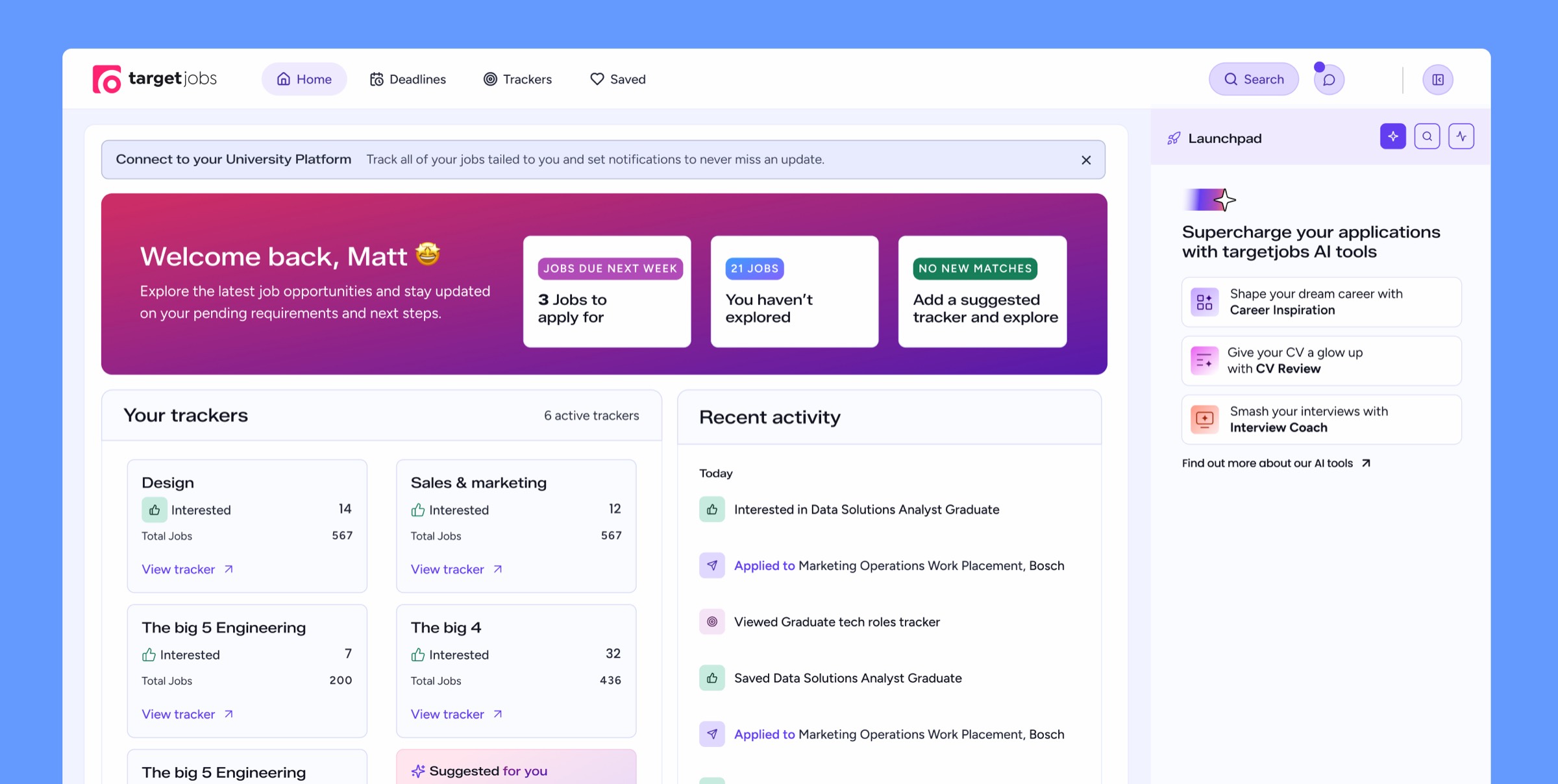
Task: Click the Launchpad rocket icon
Action: pyautogui.click(x=1174, y=138)
